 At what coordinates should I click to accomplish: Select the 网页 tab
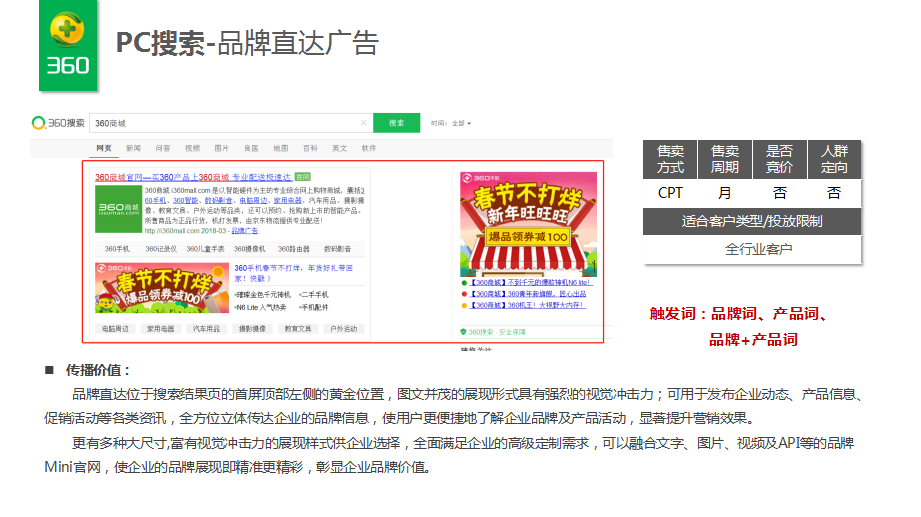pos(104,148)
